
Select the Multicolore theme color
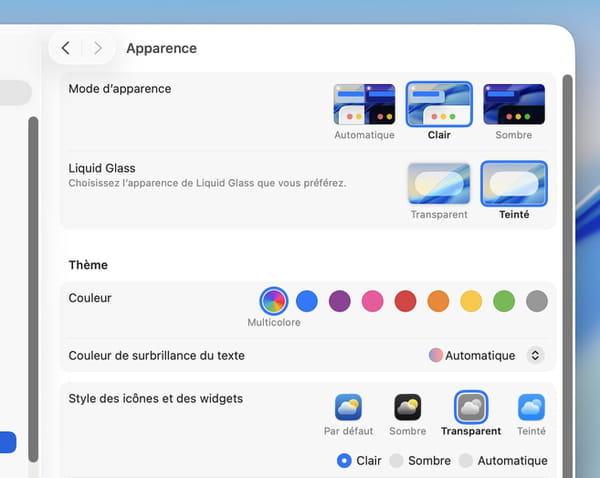273,301
